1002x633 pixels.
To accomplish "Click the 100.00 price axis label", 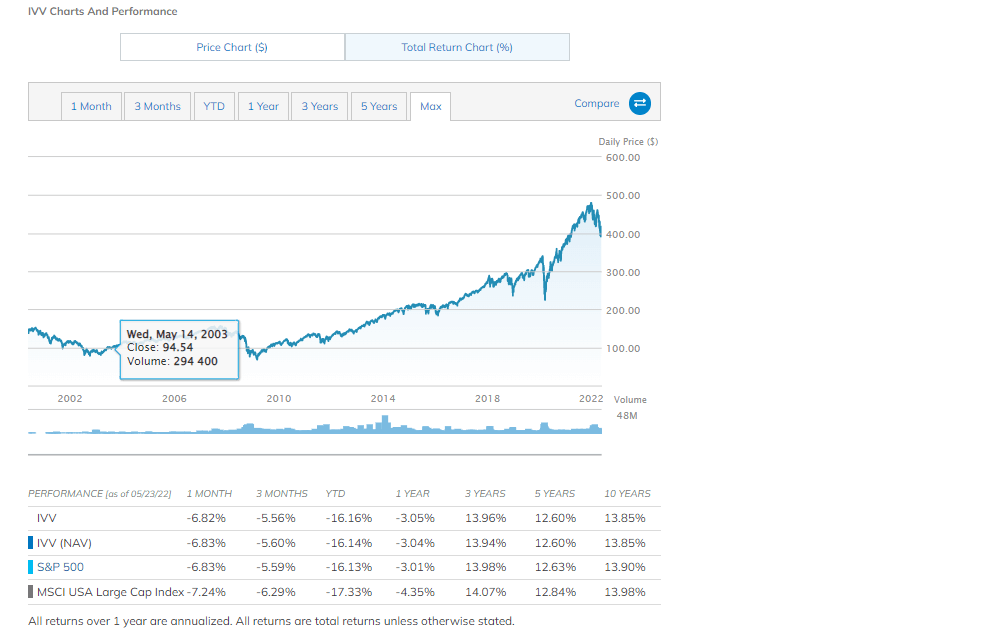I will pos(623,349).
